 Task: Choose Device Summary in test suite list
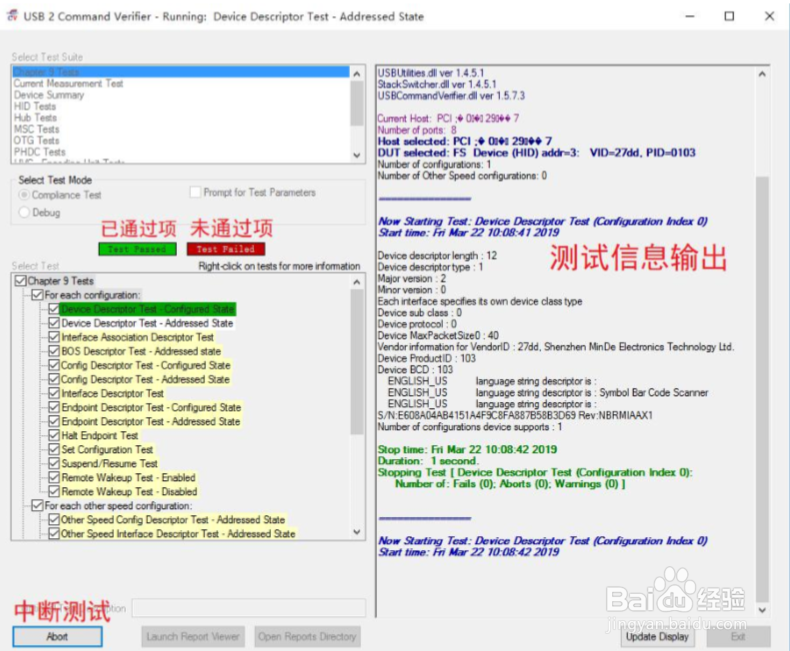coord(49,95)
